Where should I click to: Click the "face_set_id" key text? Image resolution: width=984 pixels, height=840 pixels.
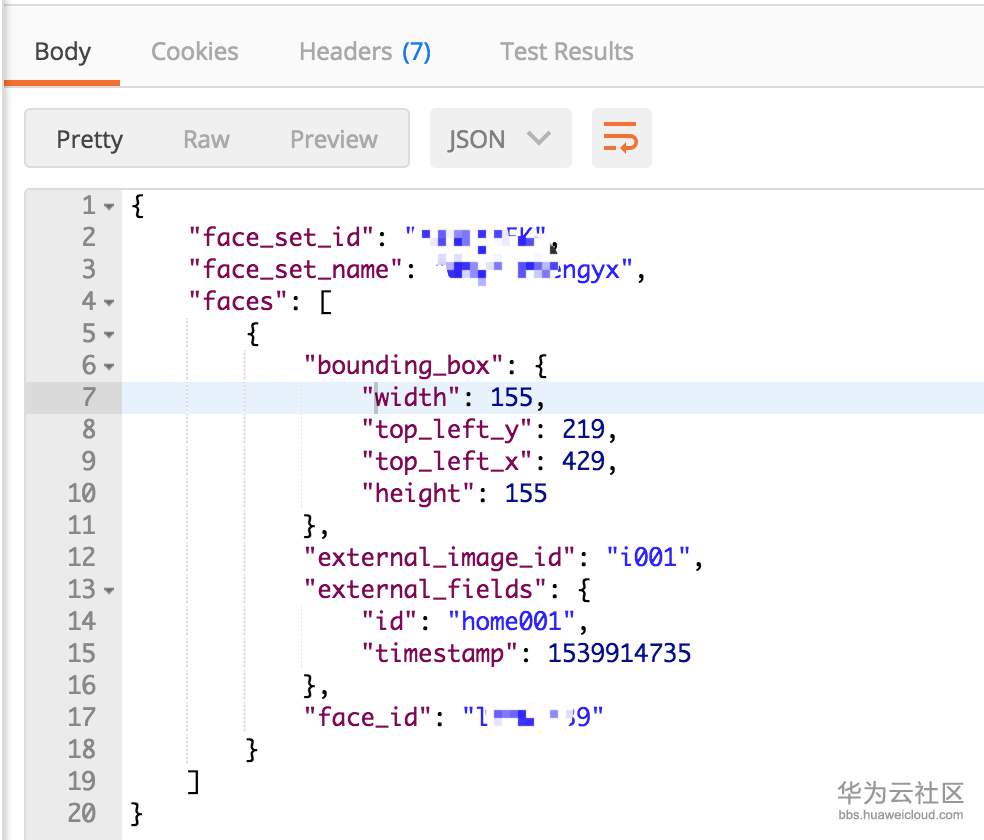[x=282, y=238]
